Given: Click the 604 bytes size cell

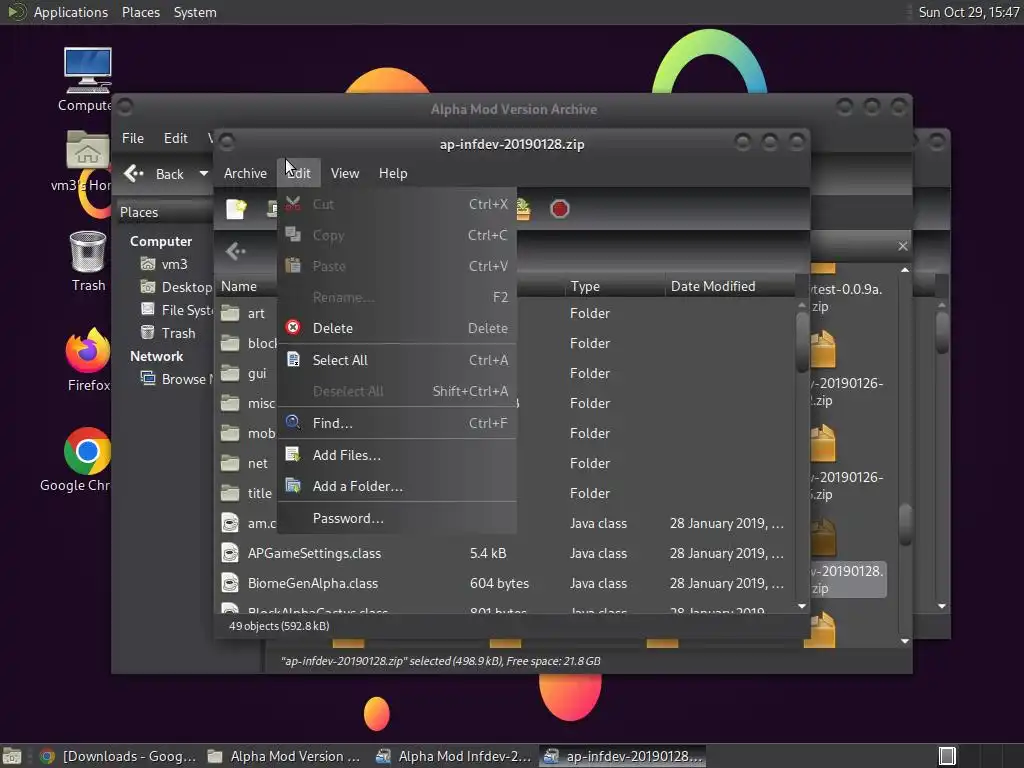Looking at the screenshot, I should coord(499,583).
